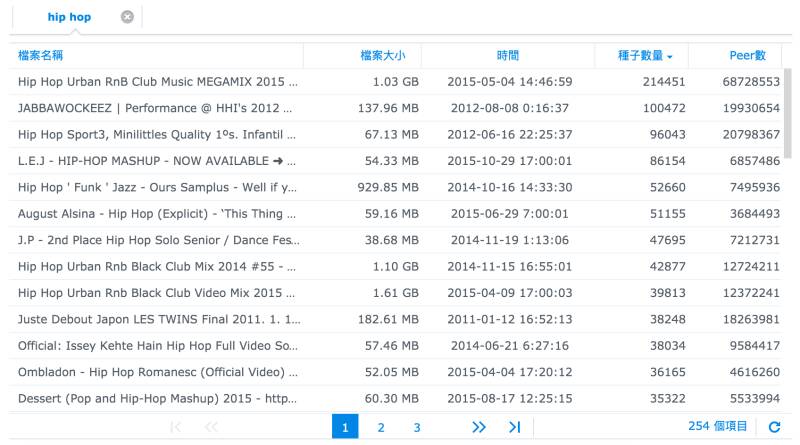This screenshot has height=445, width=800.
Task: Select August Alsina - Hip Hop (Explicit) row
Action: pyautogui.click(x=395, y=214)
